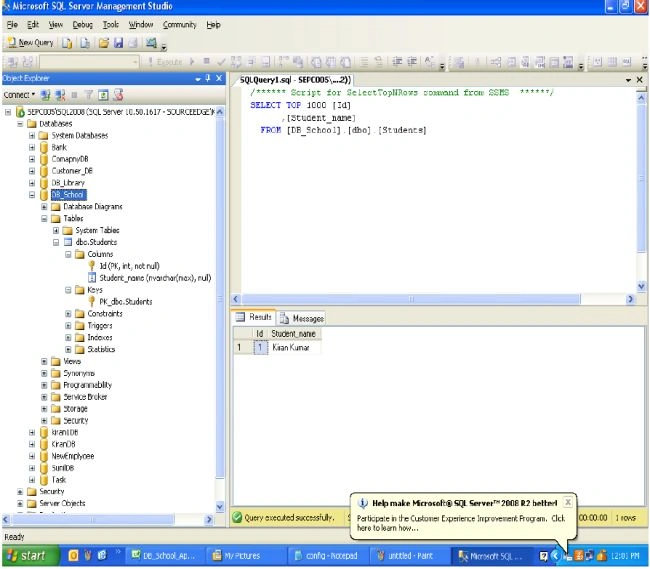Image resolution: width=650 pixels, height=569 pixels.
Task: Close the SQLQuery1.sql query tab
Action: click(640, 80)
